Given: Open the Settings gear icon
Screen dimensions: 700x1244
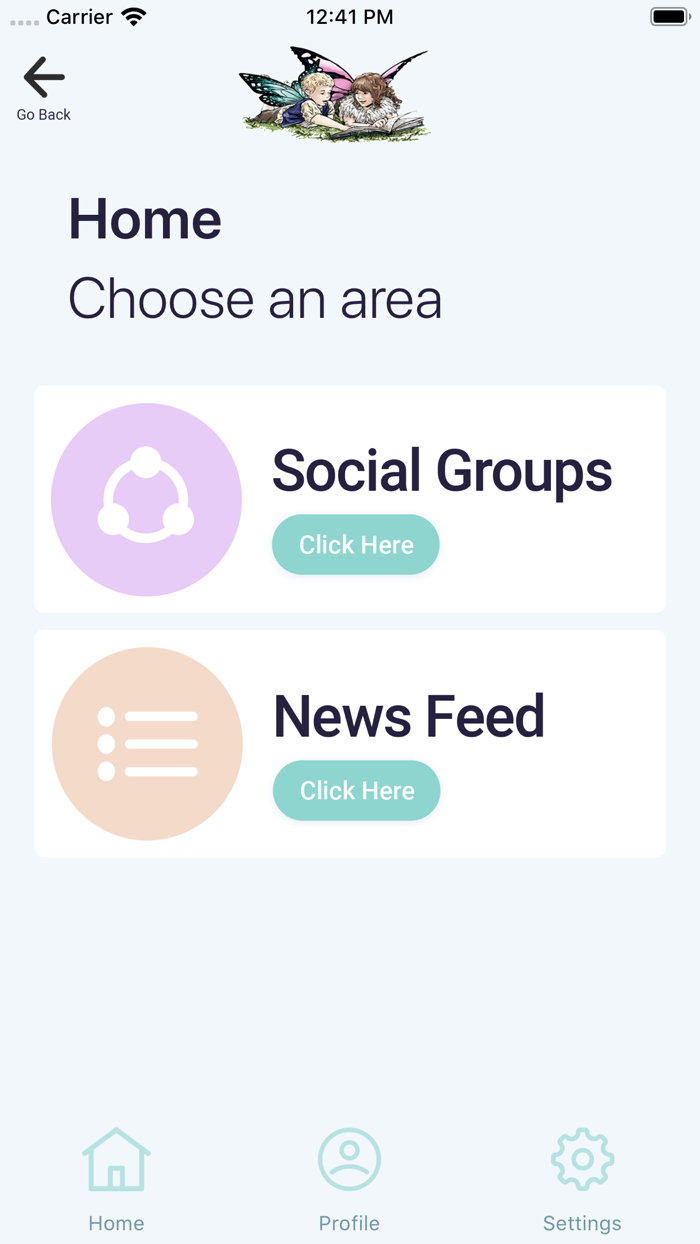Looking at the screenshot, I should click(x=582, y=1160).
